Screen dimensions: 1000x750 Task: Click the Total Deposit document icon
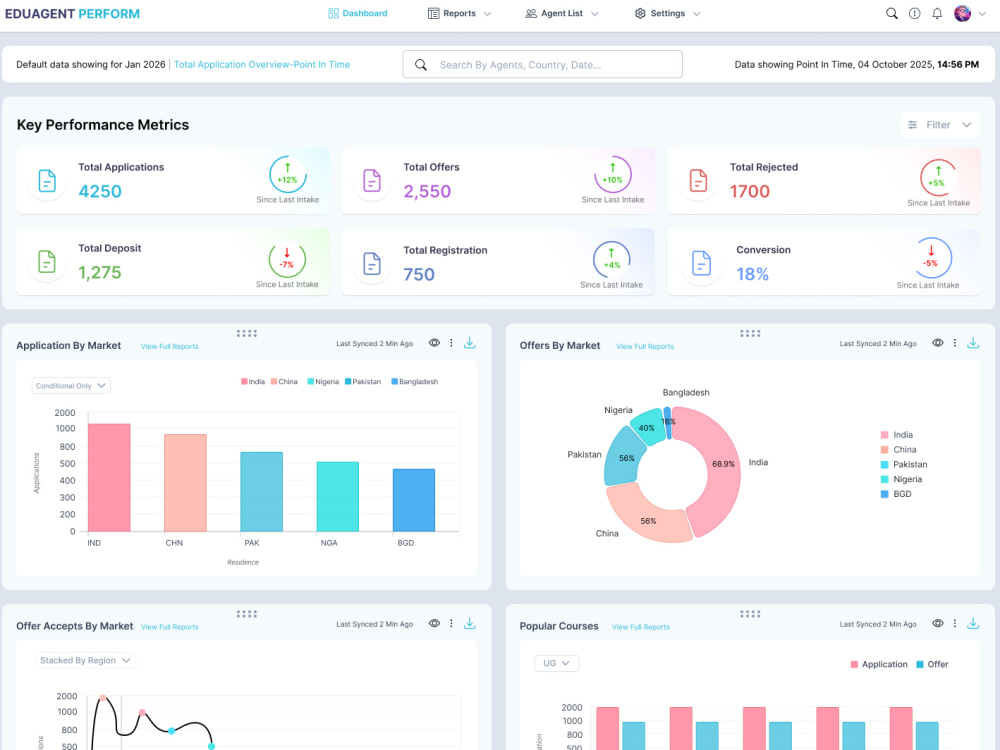point(47,262)
